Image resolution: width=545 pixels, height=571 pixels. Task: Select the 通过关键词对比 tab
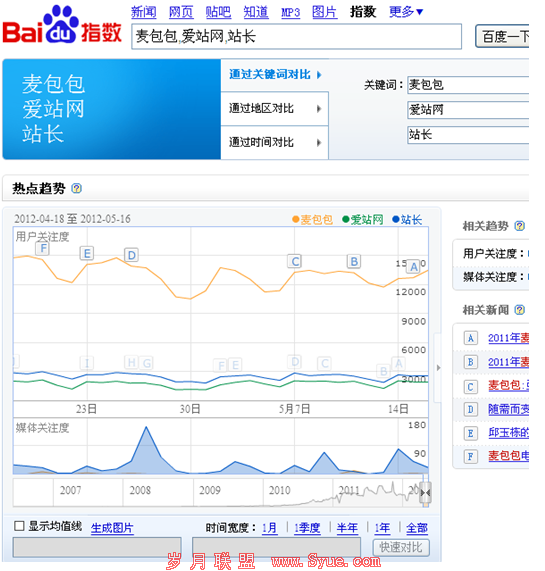275,75
